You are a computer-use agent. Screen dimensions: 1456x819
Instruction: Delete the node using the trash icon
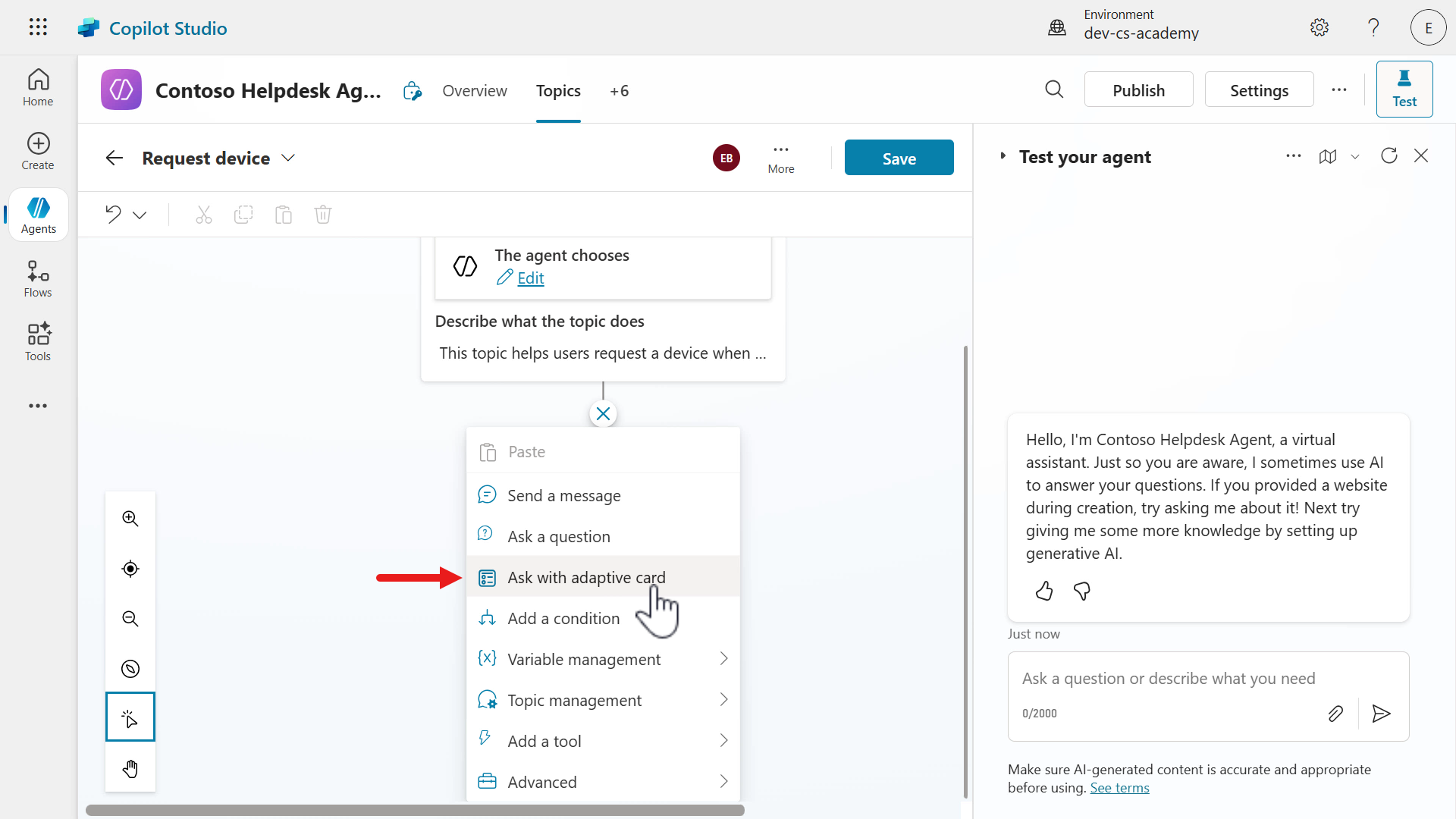pyautogui.click(x=322, y=215)
